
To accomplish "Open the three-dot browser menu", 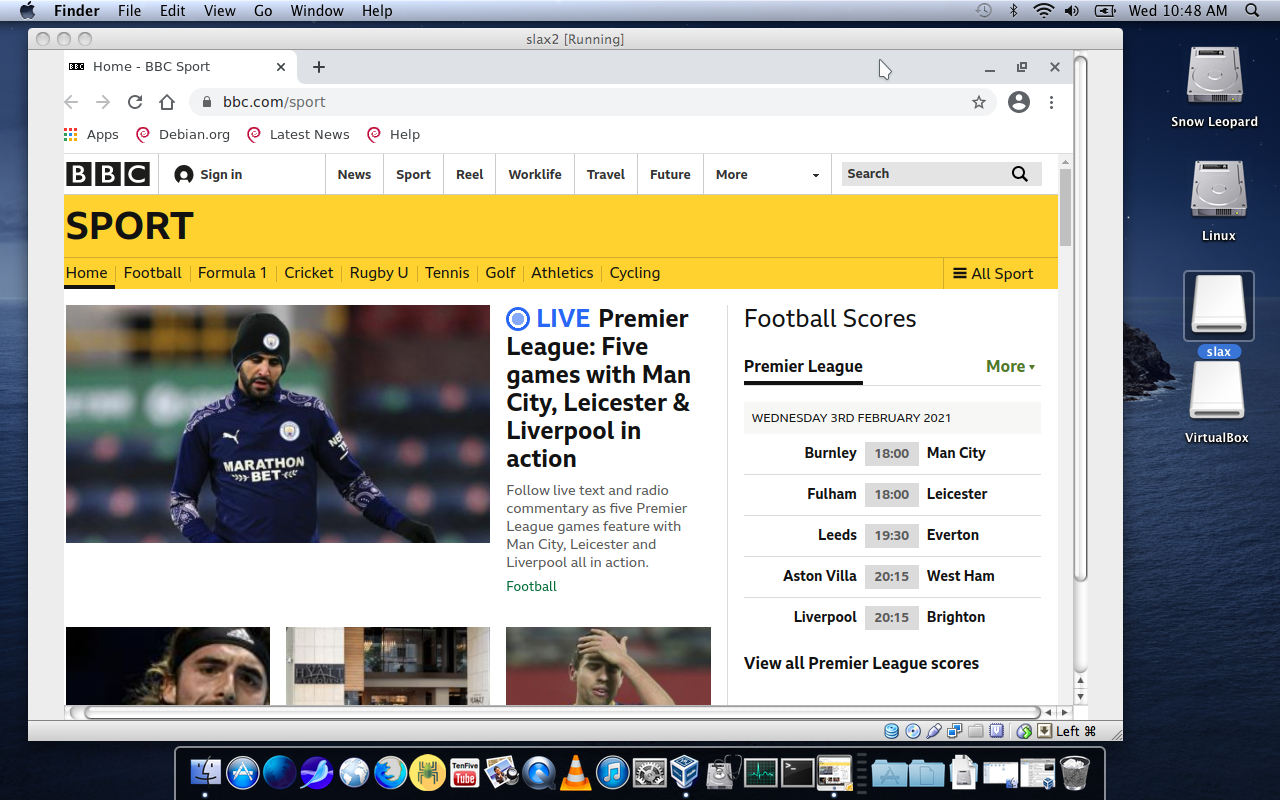I will pyautogui.click(x=1051, y=102).
